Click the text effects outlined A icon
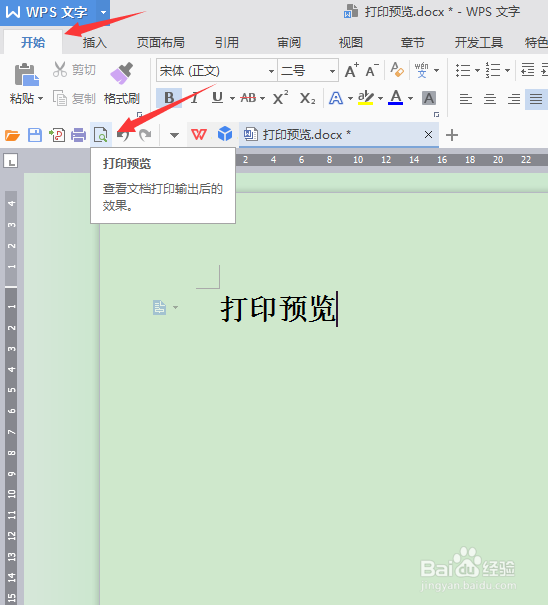This screenshot has width=548, height=605. click(336, 98)
